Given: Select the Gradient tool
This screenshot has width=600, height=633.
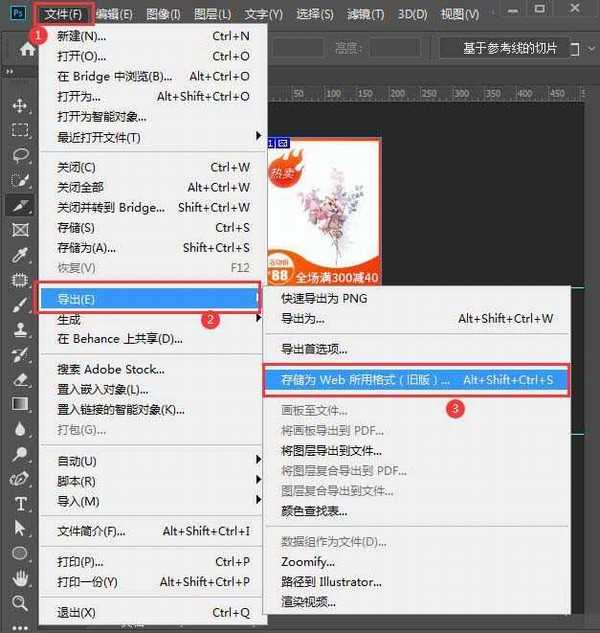Looking at the screenshot, I should click(20, 404).
